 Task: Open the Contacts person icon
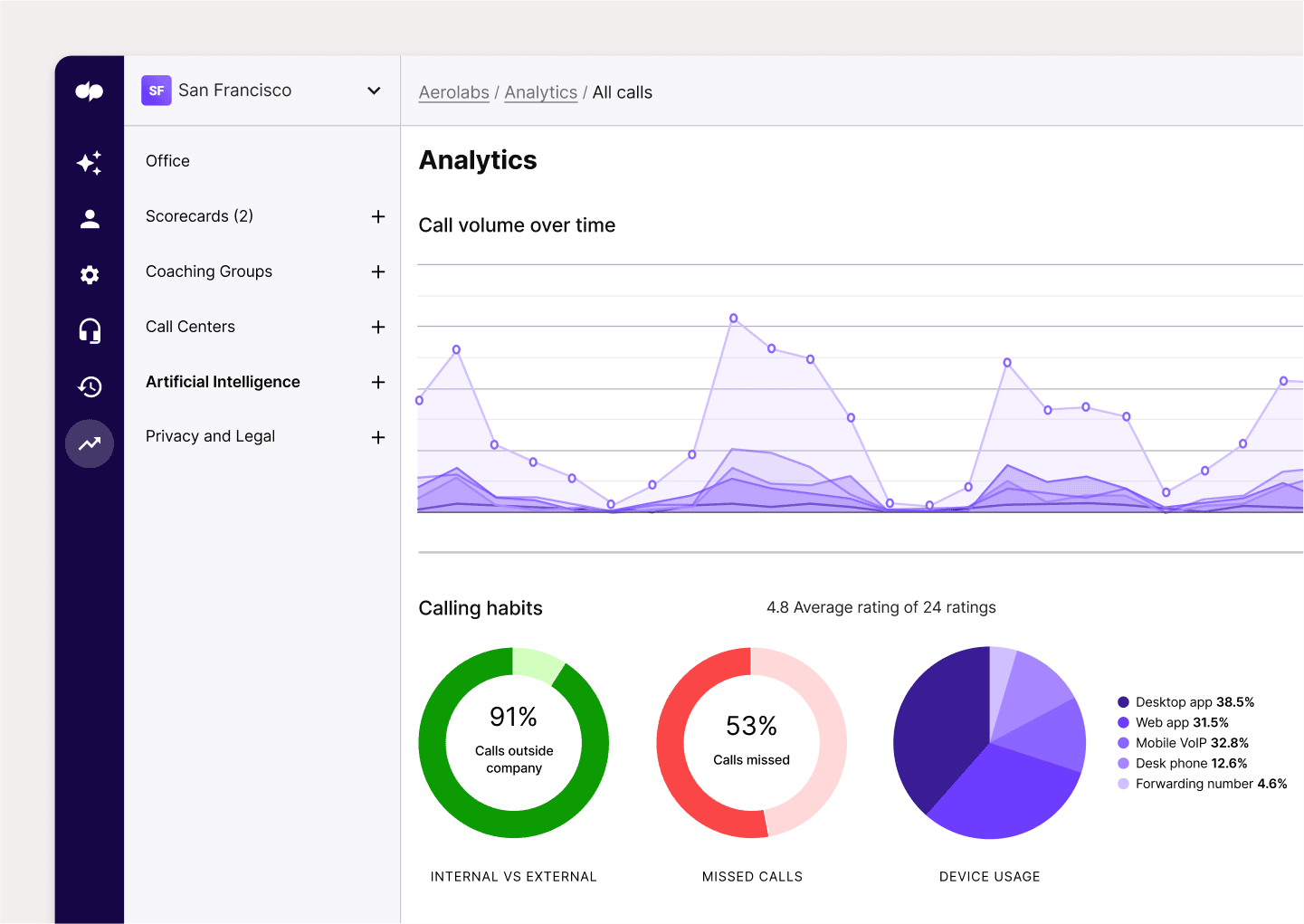(x=89, y=218)
